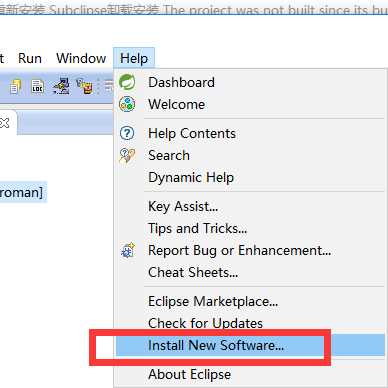
Task: Open the Welcome entry
Action: point(250,104)
